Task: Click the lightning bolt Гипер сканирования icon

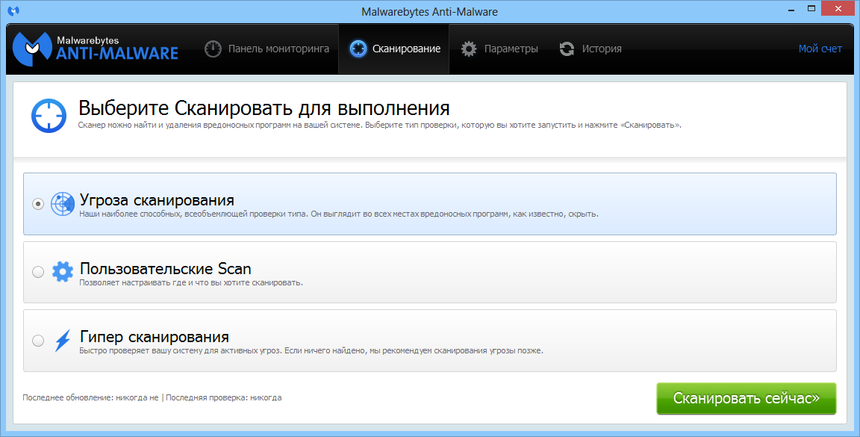Action: click(x=63, y=340)
